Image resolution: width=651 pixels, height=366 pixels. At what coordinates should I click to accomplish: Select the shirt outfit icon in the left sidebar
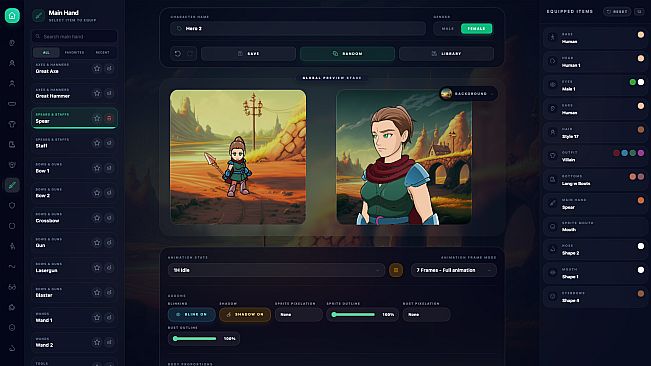(x=12, y=124)
